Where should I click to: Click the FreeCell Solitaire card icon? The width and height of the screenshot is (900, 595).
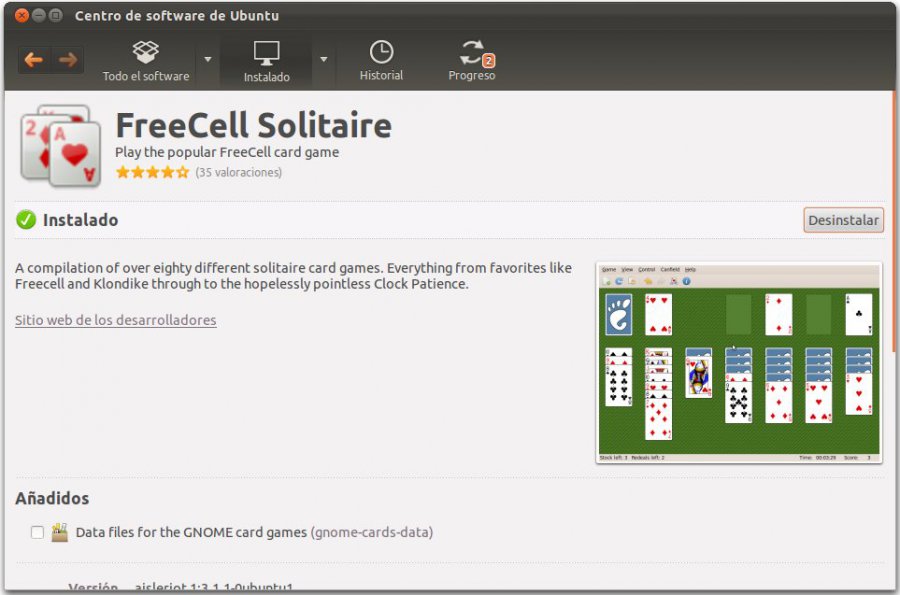click(x=61, y=146)
